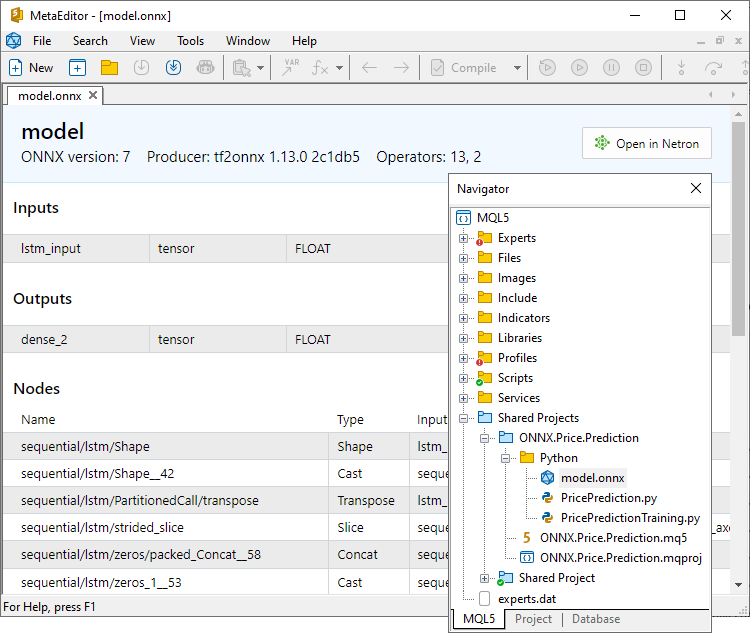Click the step into icon
The image size is (750, 633).
682,68
